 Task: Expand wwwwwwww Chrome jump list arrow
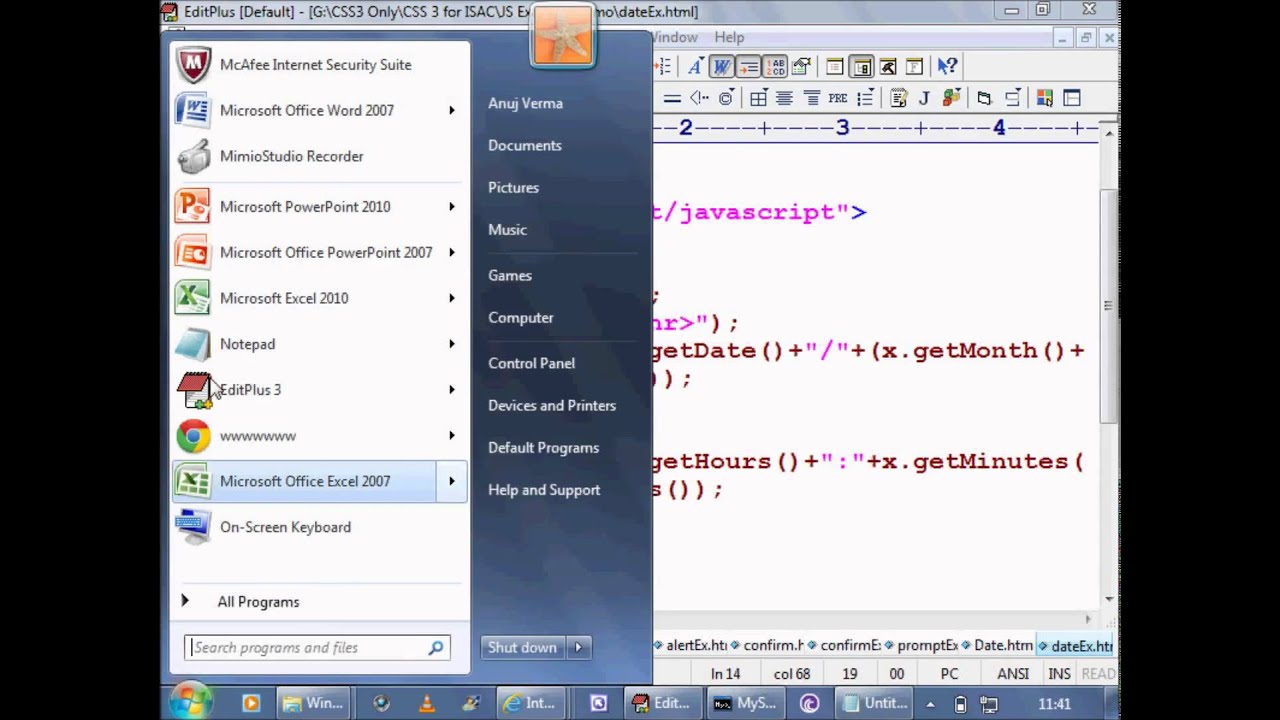coord(452,437)
